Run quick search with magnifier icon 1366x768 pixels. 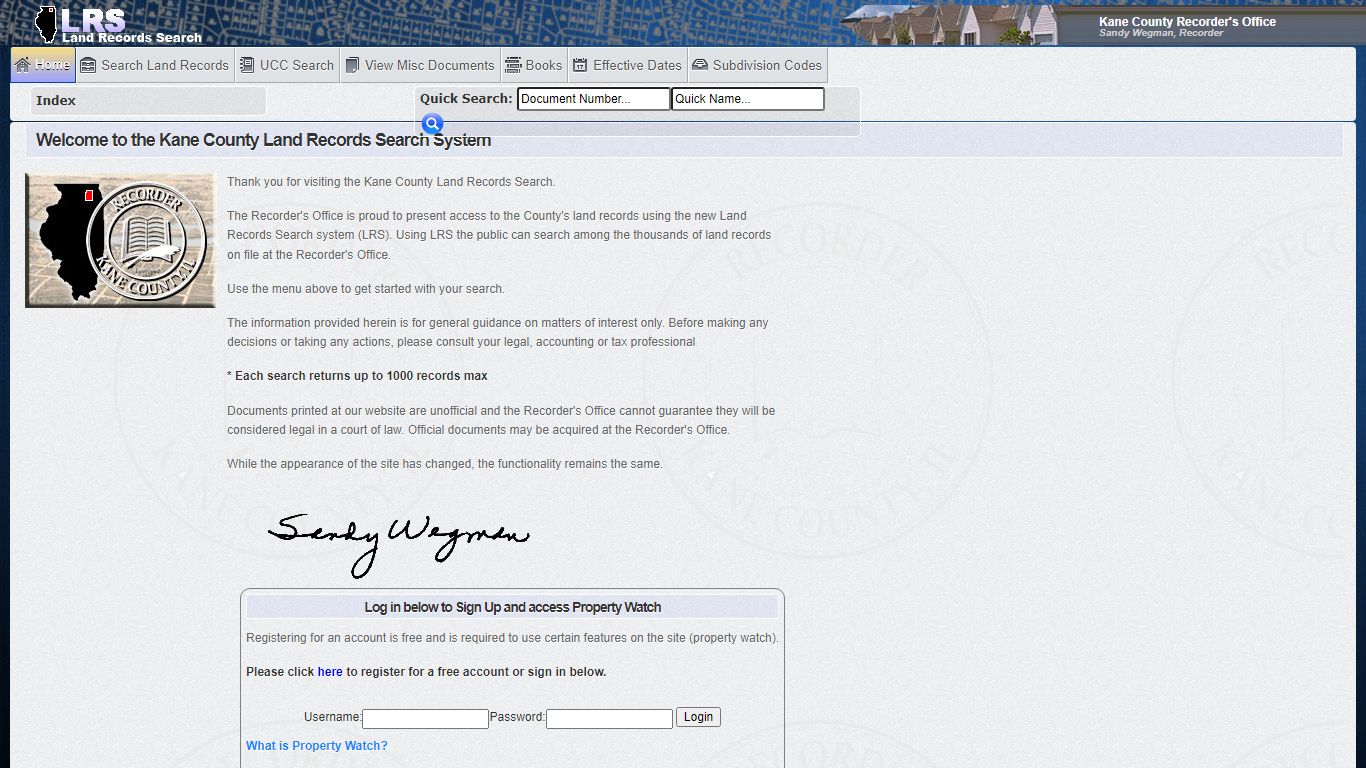pos(432,124)
